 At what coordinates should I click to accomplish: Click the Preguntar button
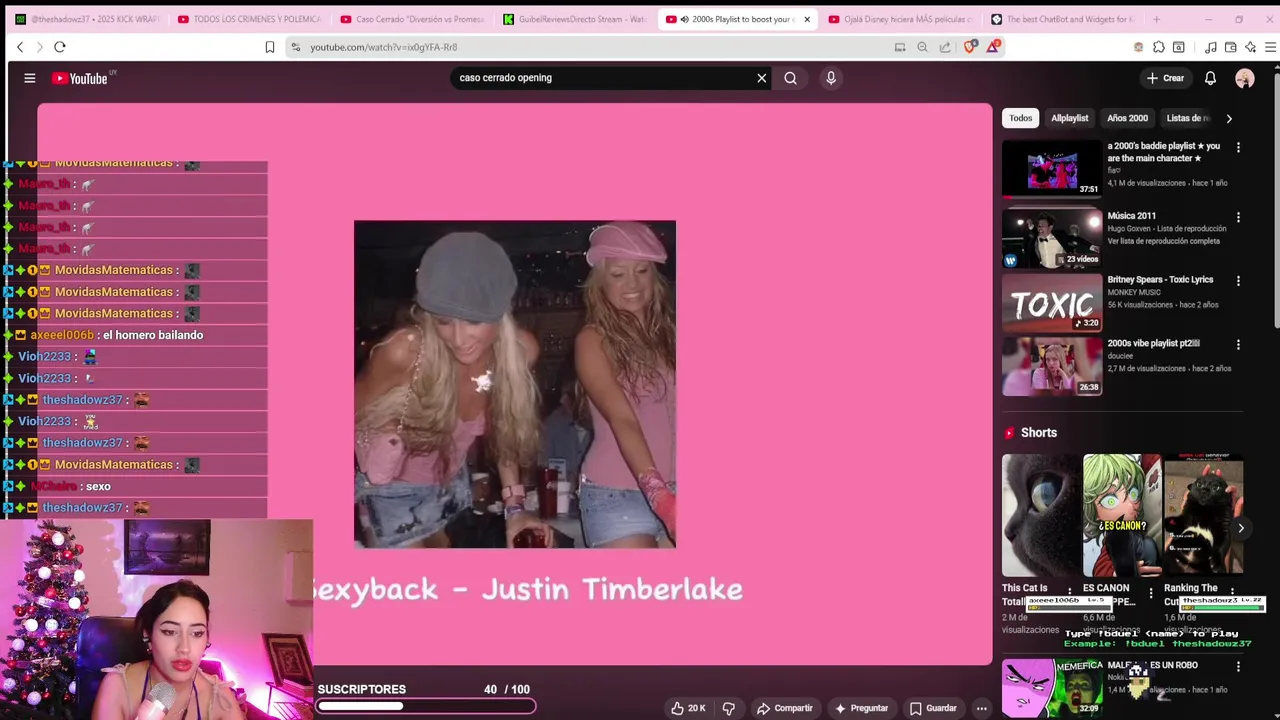pos(861,708)
